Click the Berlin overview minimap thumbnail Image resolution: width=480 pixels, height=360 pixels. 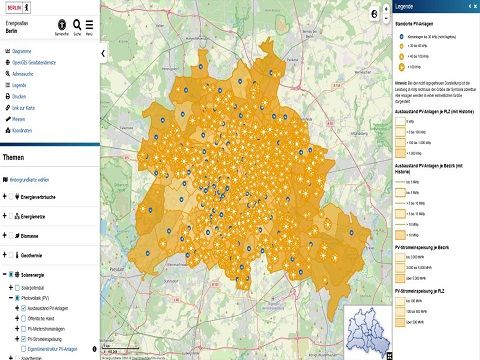tap(368, 332)
